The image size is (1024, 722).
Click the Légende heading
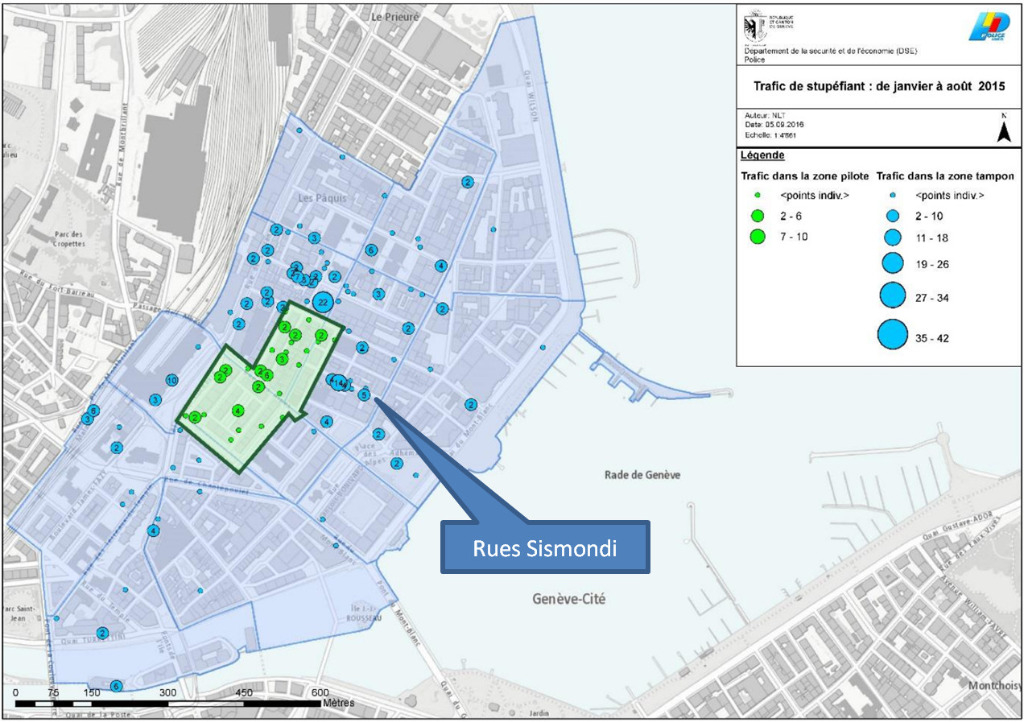coord(762,156)
